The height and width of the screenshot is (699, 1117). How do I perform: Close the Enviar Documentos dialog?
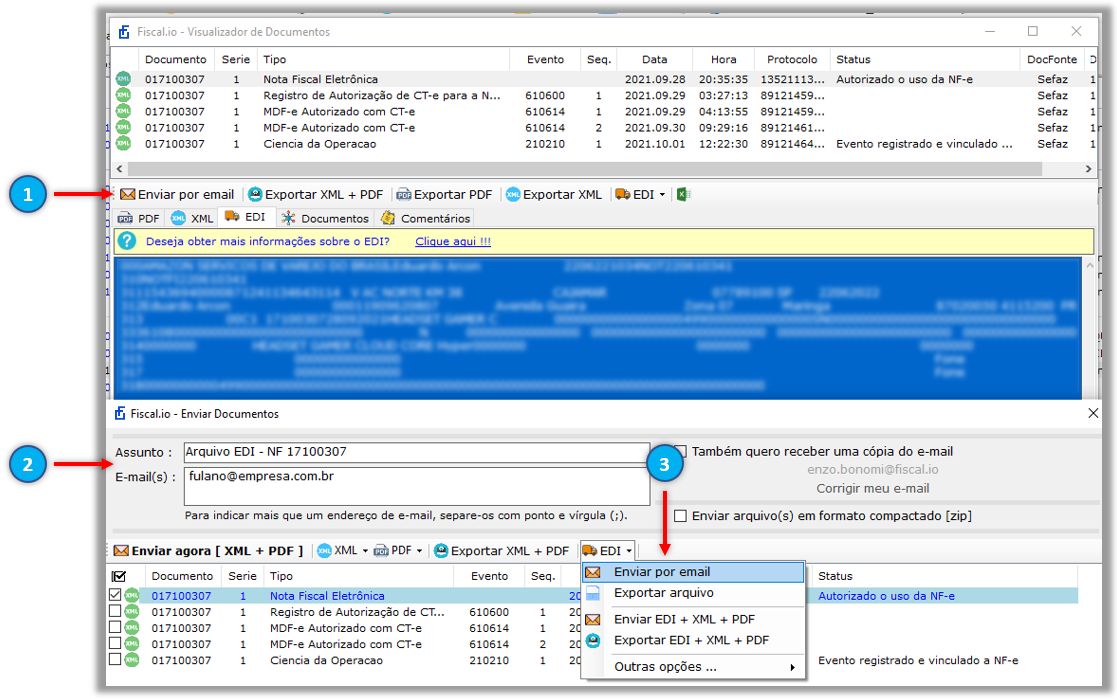pos(1093,413)
